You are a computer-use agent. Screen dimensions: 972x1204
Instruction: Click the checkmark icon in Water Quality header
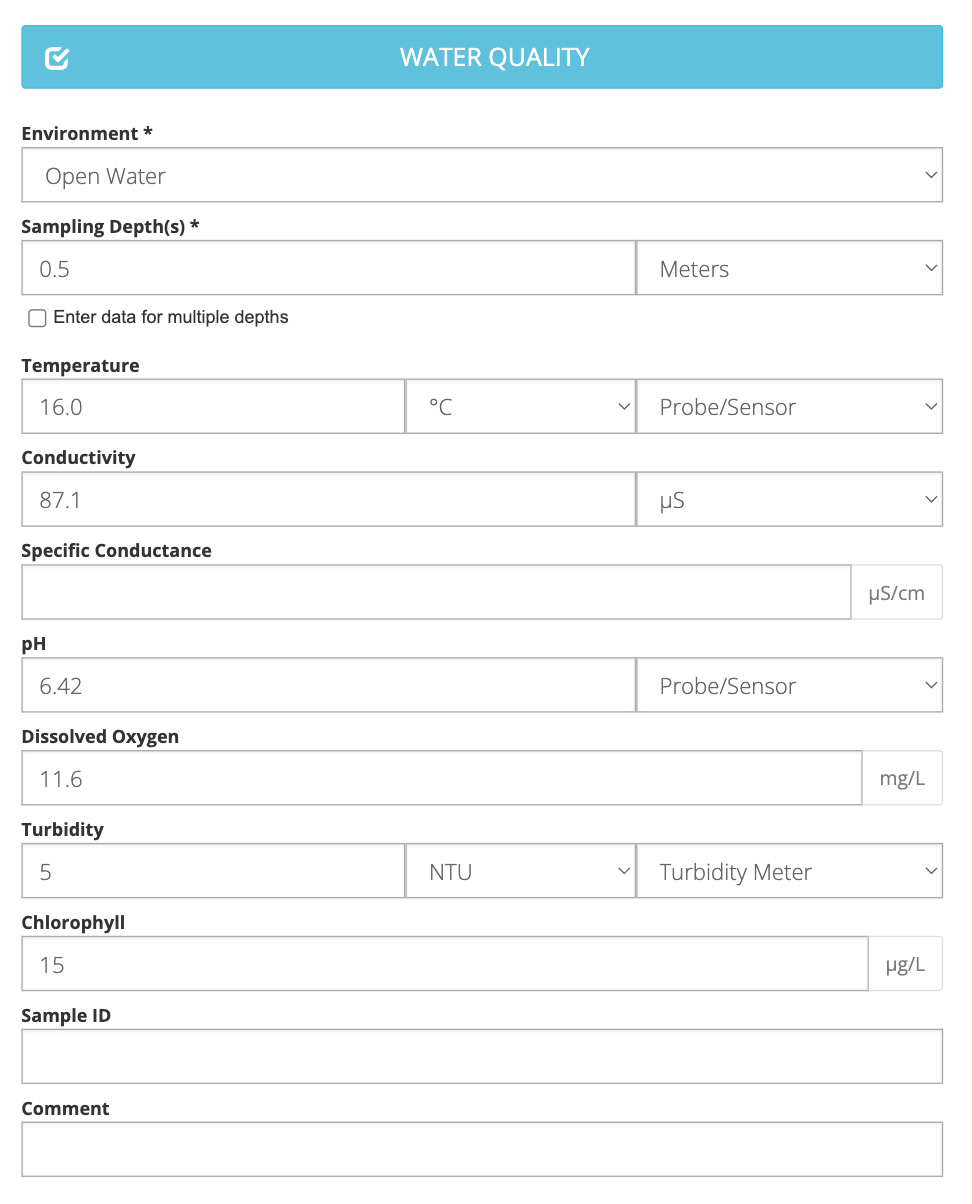(x=57, y=58)
